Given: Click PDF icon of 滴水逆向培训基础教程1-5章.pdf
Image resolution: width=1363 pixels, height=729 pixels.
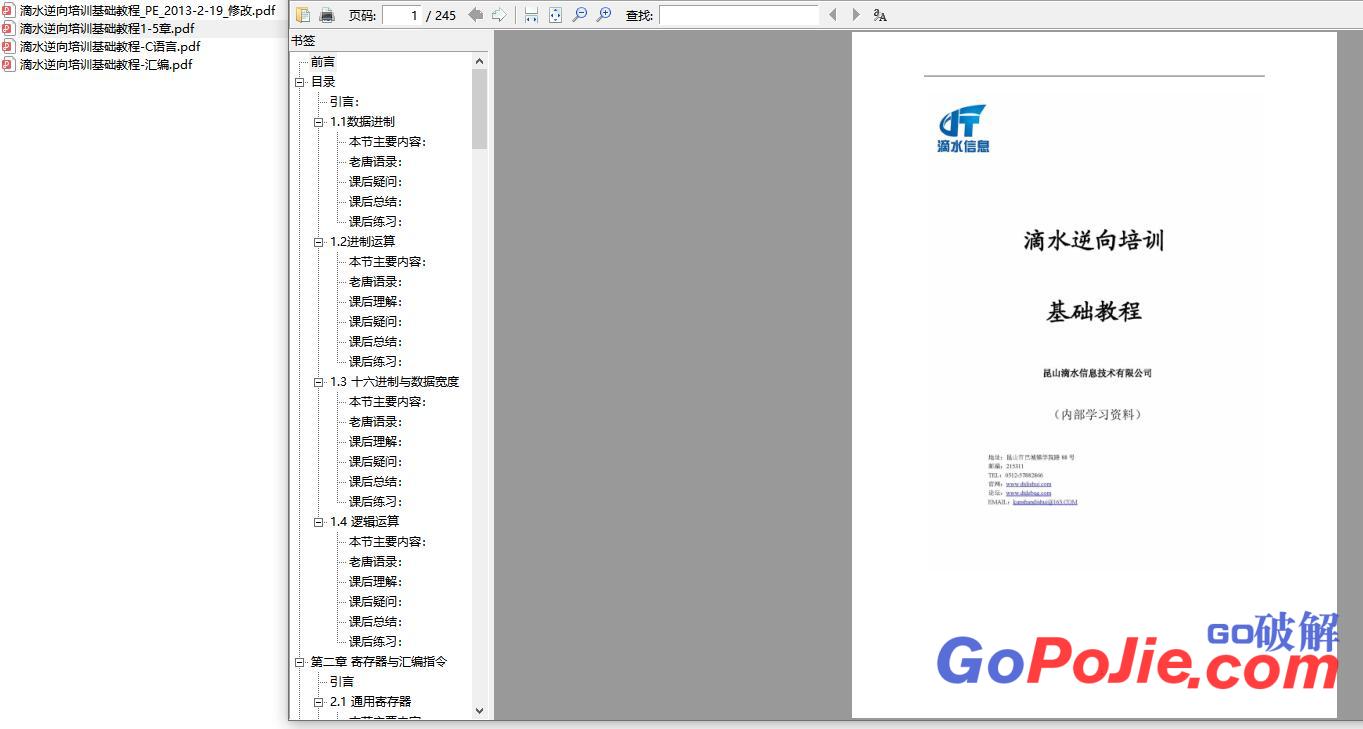Looking at the screenshot, I should pyautogui.click(x=8, y=28).
